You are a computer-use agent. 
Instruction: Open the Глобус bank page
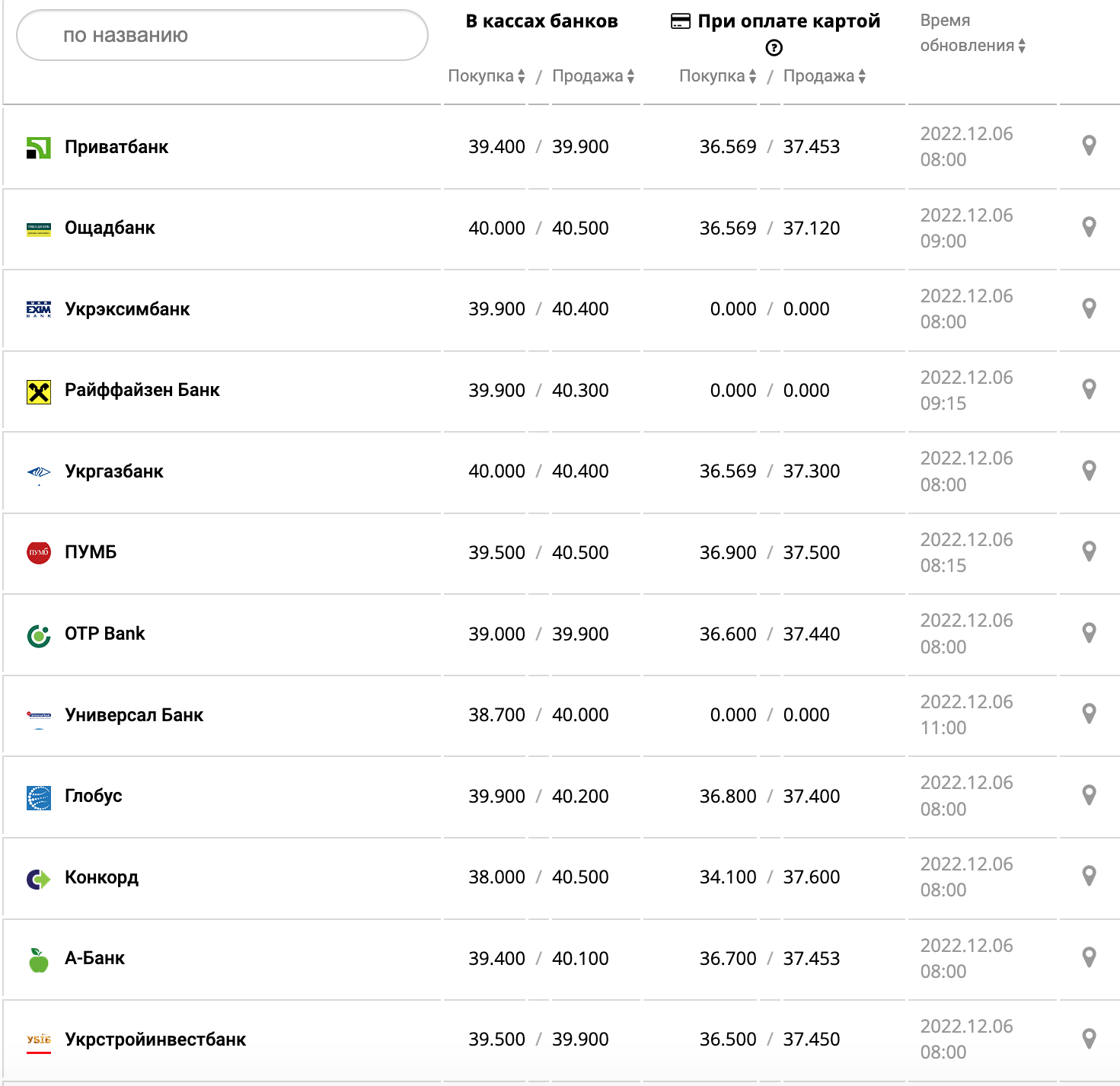coord(93,796)
